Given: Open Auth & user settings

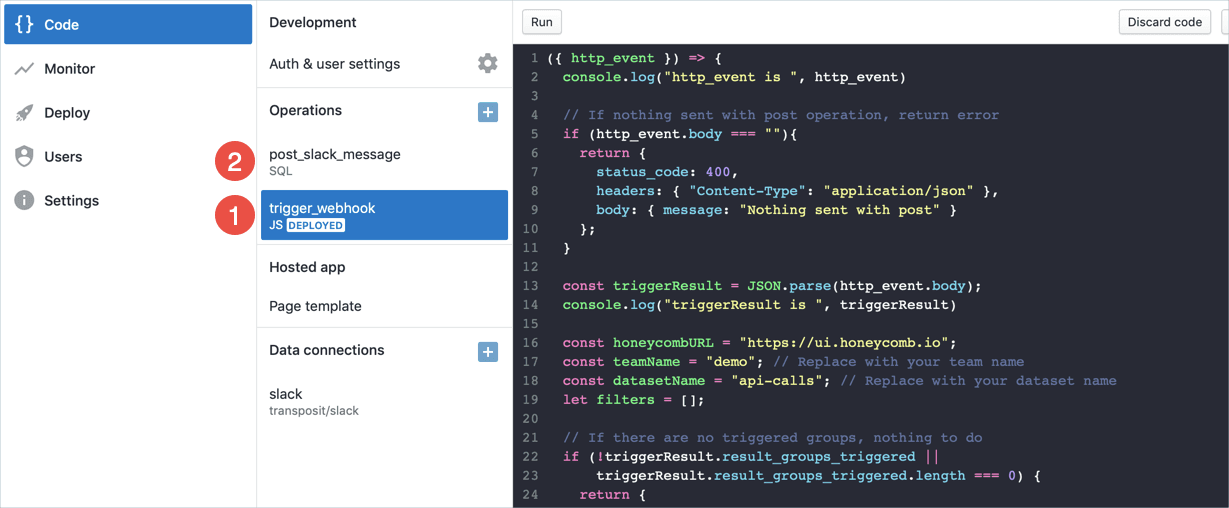Looking at the screenshot, I should point(334,64).
